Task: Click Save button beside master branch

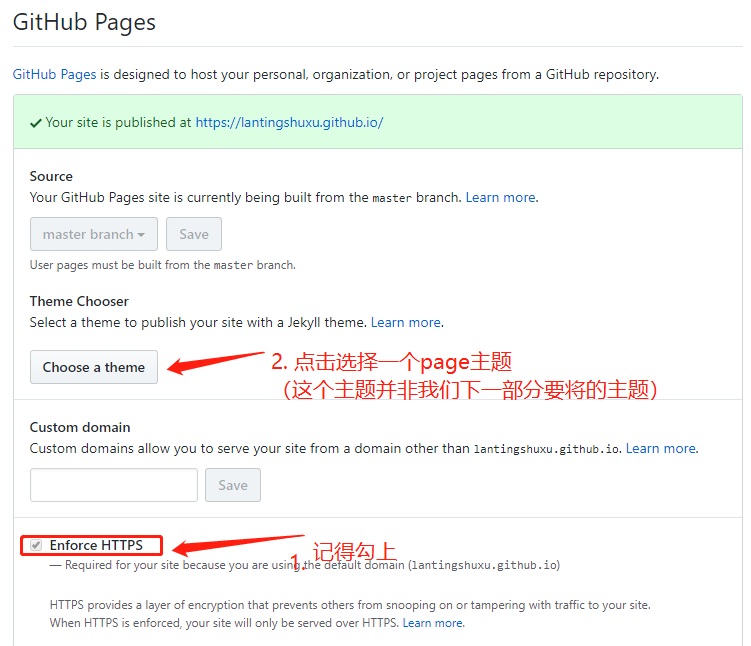Action: pos(194,234)
